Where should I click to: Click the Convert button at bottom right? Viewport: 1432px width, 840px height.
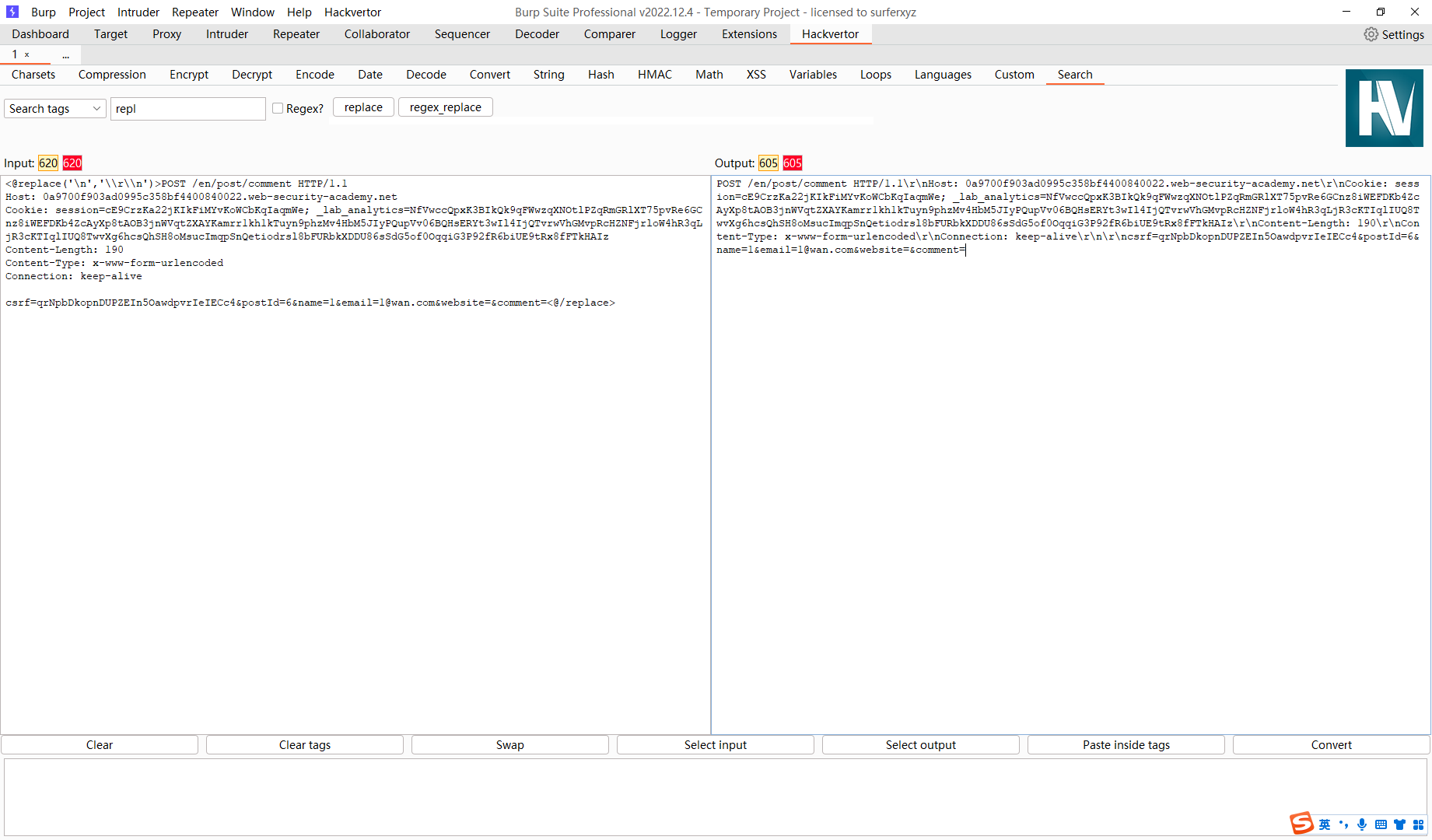[1332, 745]
